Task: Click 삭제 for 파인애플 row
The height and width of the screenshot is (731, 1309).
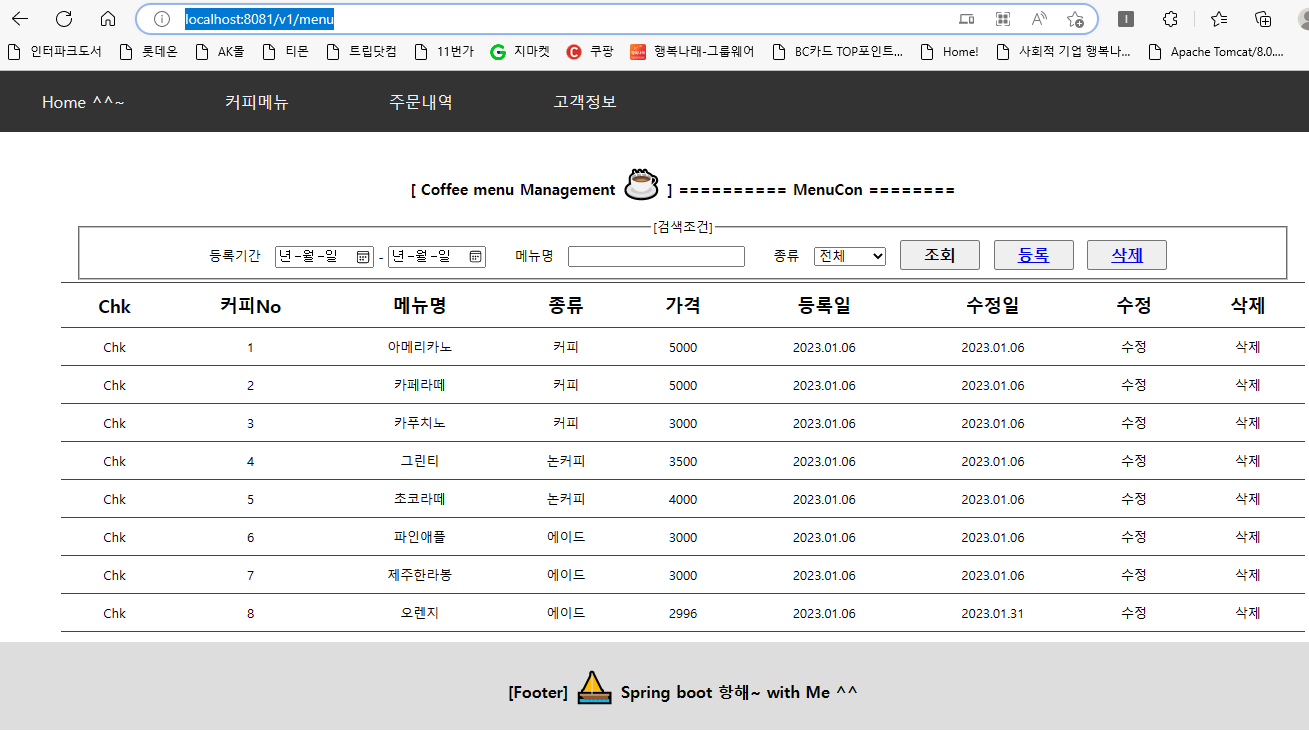Action: point(1248,537)
